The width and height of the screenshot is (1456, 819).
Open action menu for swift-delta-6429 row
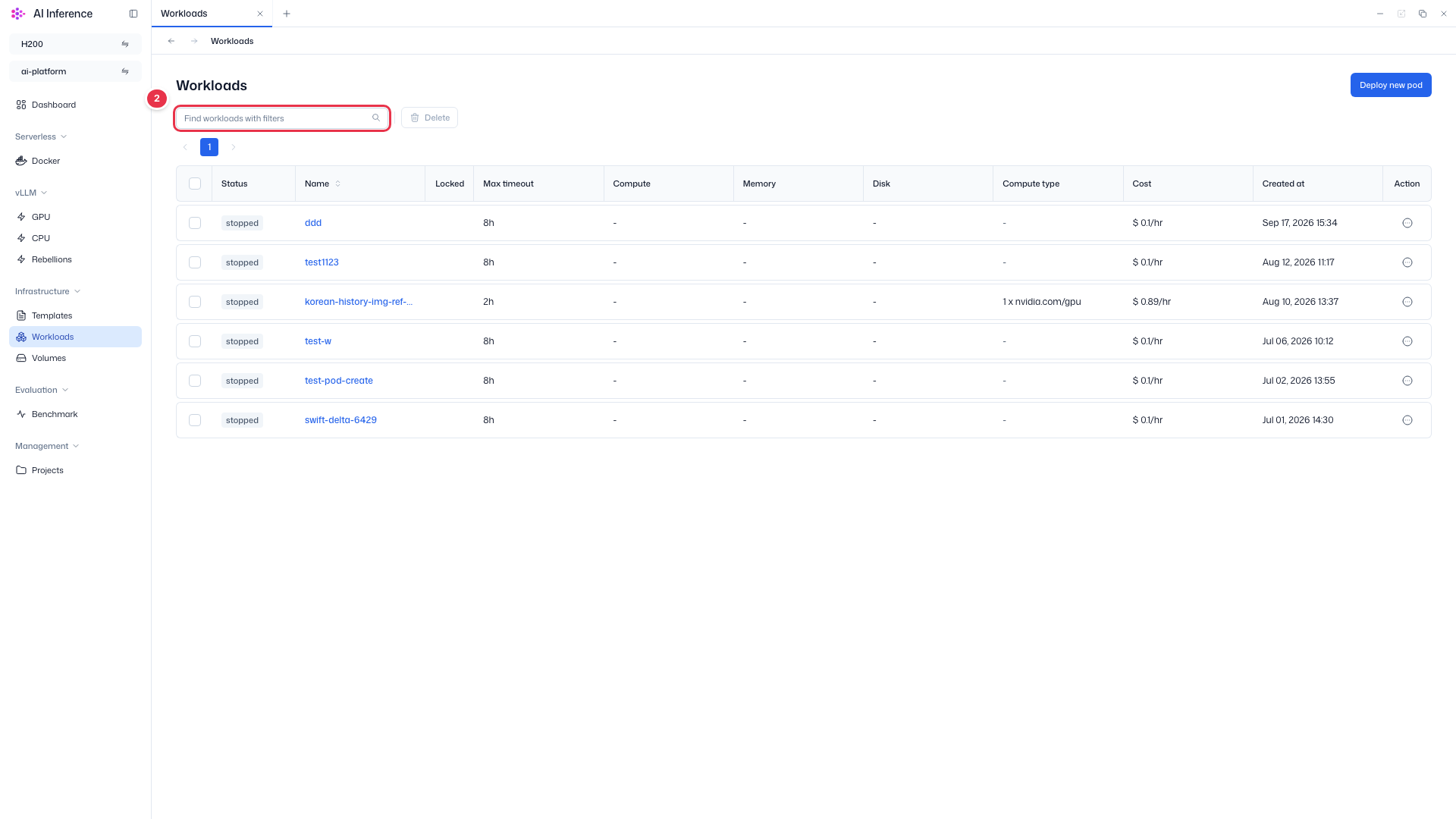click(x=1407, y=420)
